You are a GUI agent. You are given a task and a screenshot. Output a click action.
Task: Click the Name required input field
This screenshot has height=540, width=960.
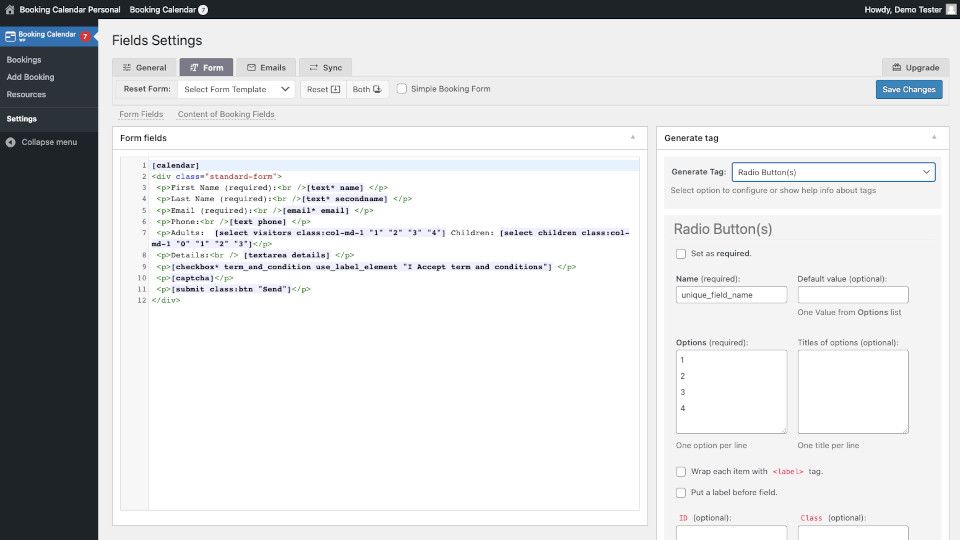[731, 295]
